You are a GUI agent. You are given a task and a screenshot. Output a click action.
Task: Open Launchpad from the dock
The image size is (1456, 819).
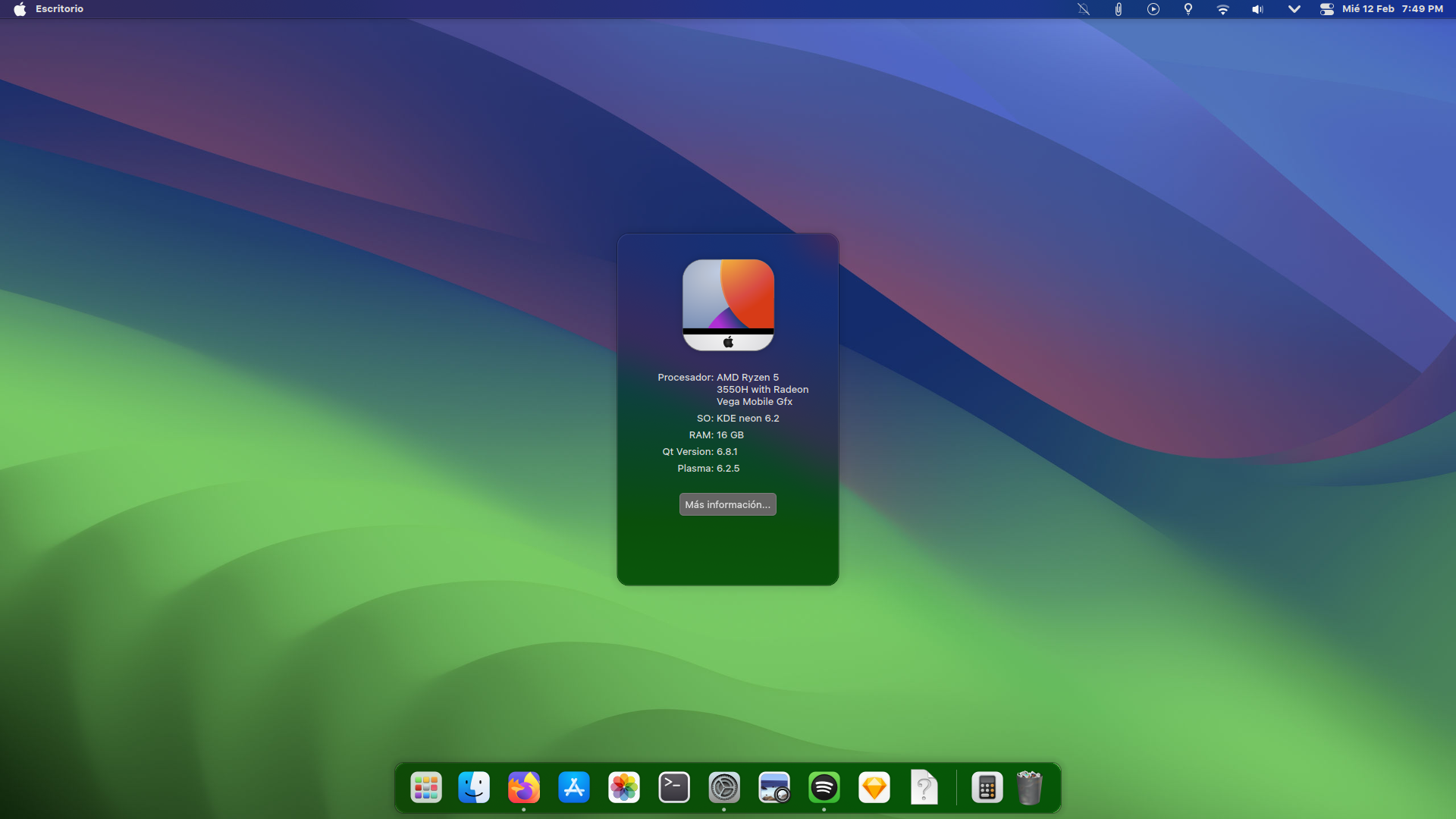[x=426, y=788]
